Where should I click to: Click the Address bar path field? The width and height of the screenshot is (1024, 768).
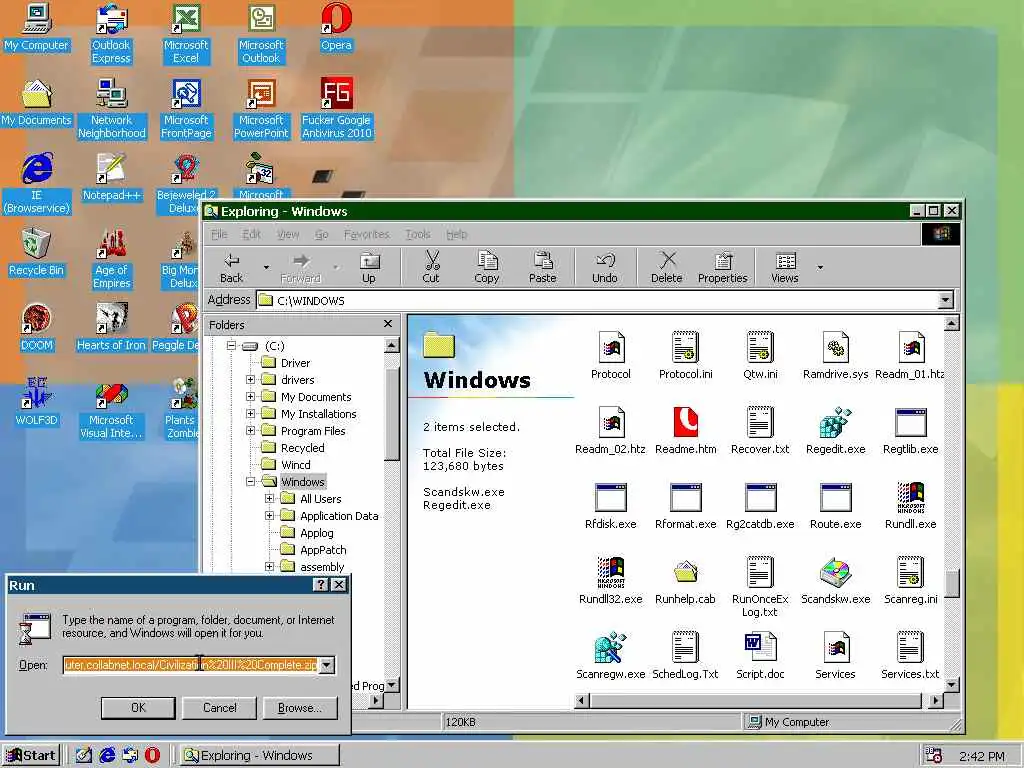(598, 300)
